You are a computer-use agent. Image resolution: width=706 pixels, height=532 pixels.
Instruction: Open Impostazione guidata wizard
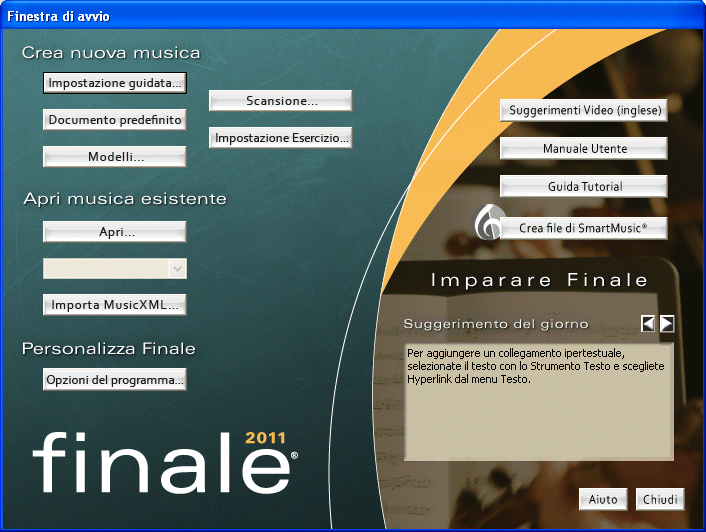tap(115, 83)
